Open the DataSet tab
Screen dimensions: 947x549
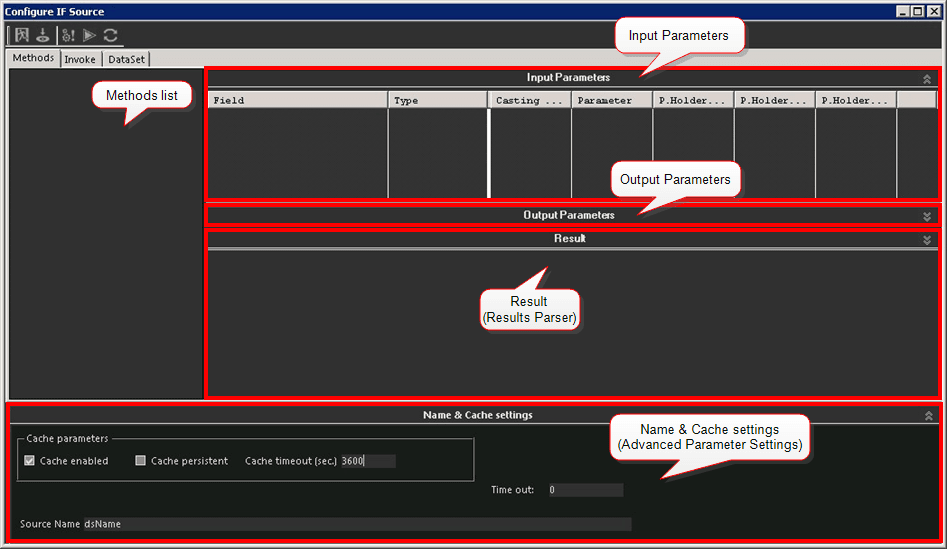[x=126, y=59]
